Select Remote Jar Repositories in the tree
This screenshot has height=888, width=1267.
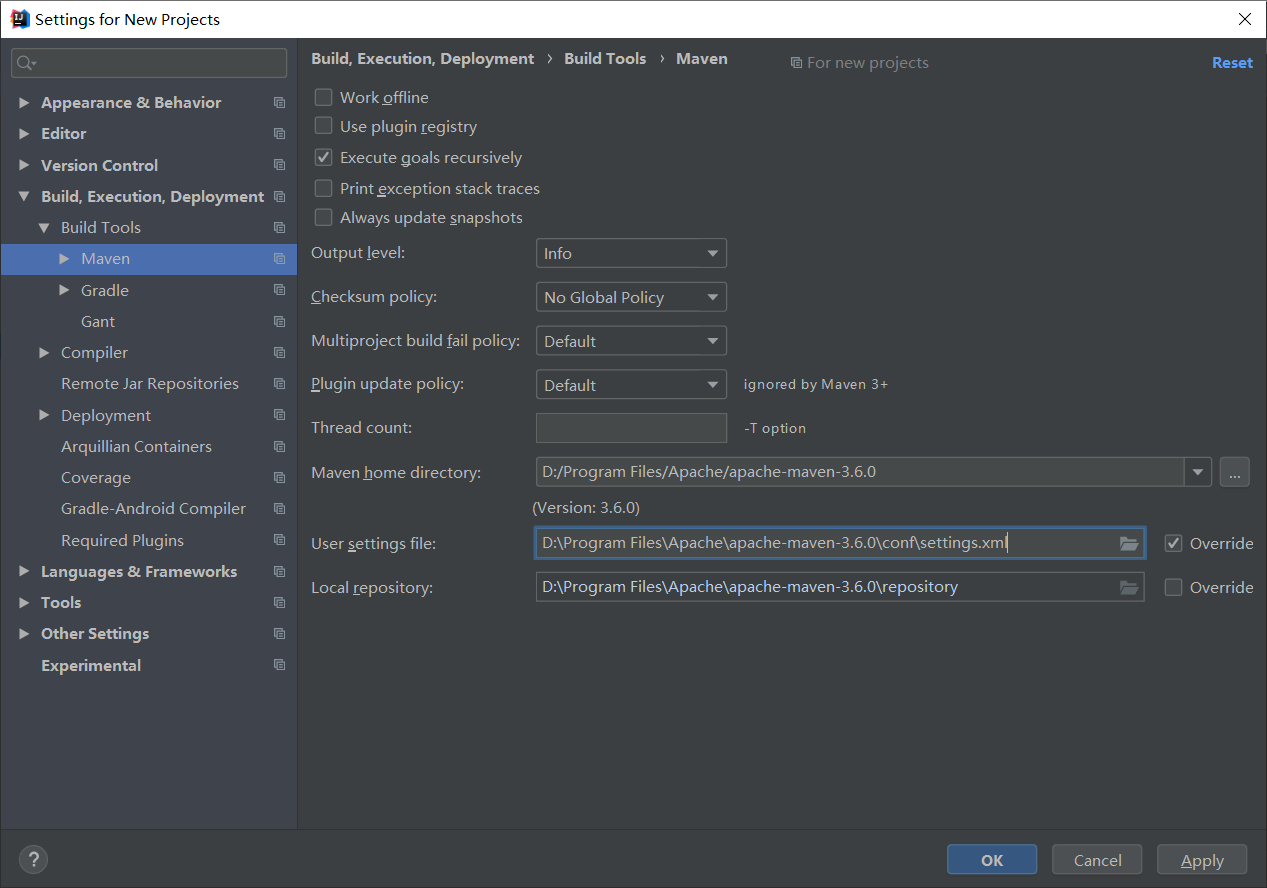149,384
